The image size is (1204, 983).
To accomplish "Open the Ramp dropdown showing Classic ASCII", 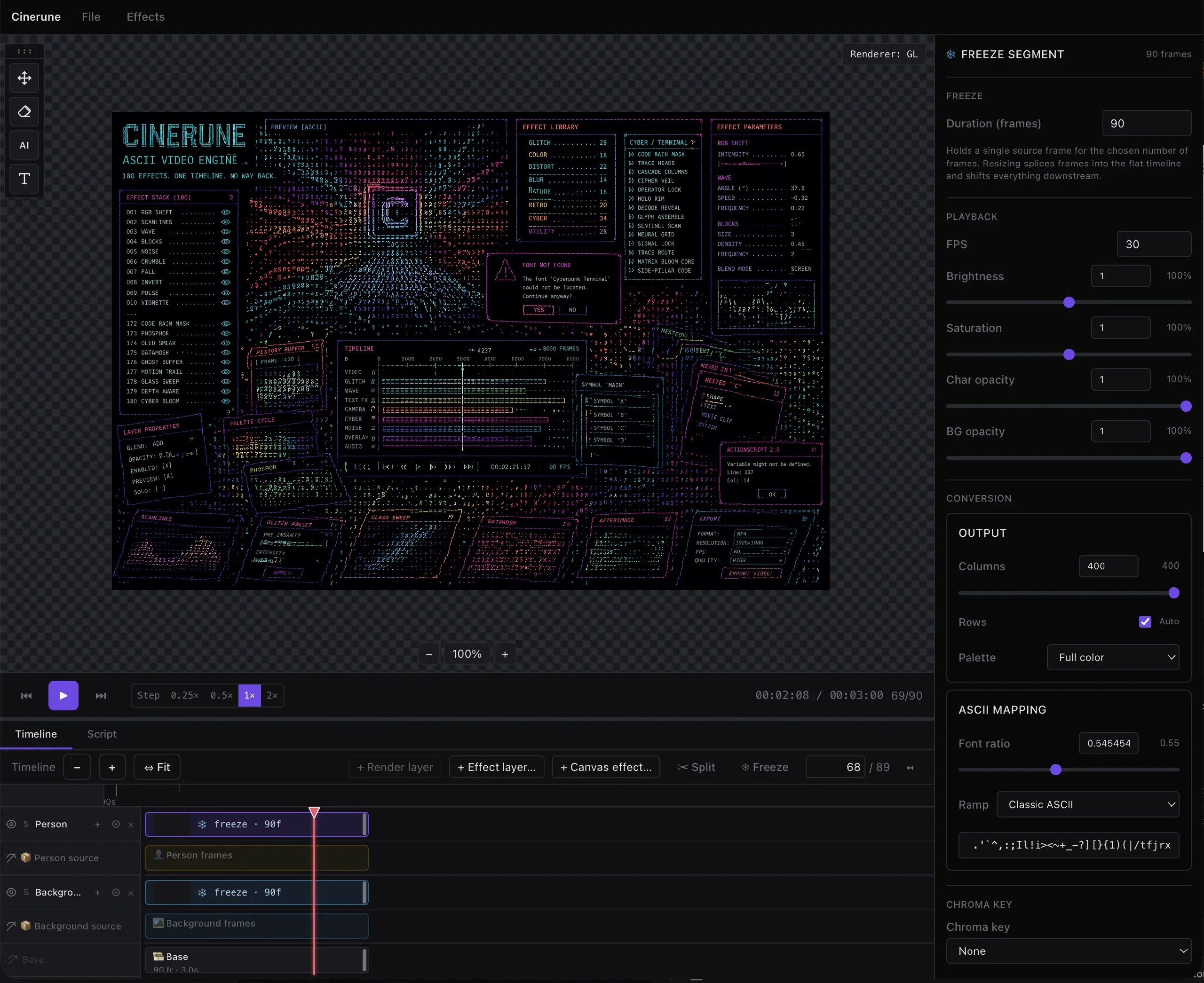I will tap(1088, 805).
